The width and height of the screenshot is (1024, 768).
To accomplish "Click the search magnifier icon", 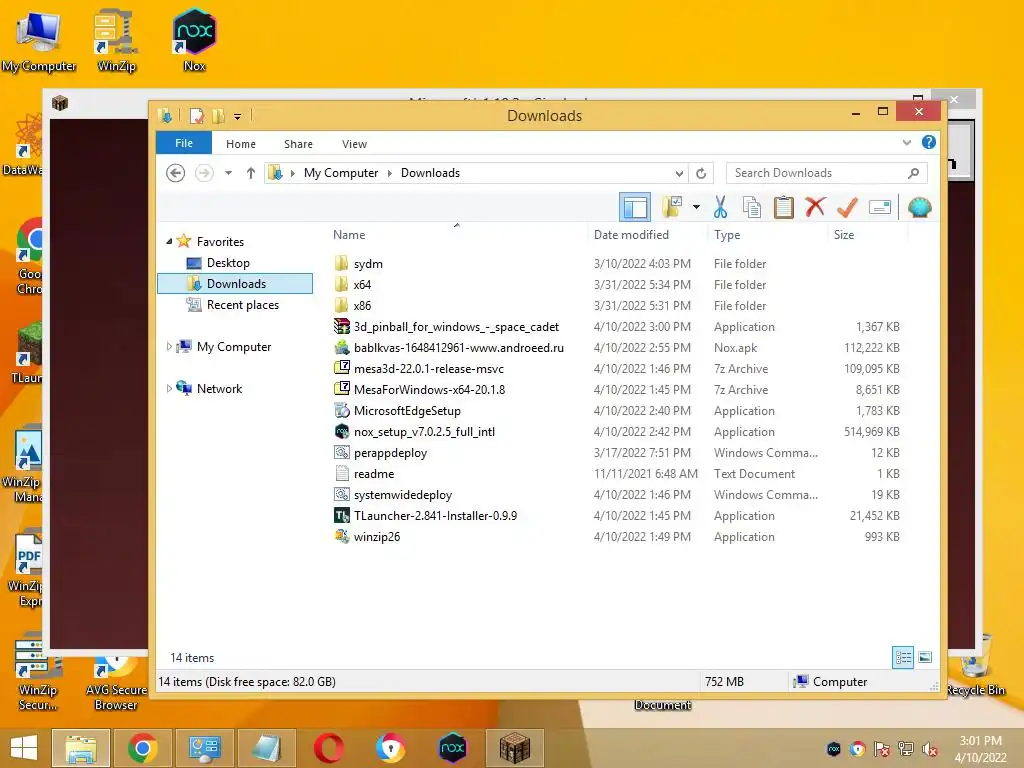I will (x=913, y=173).
